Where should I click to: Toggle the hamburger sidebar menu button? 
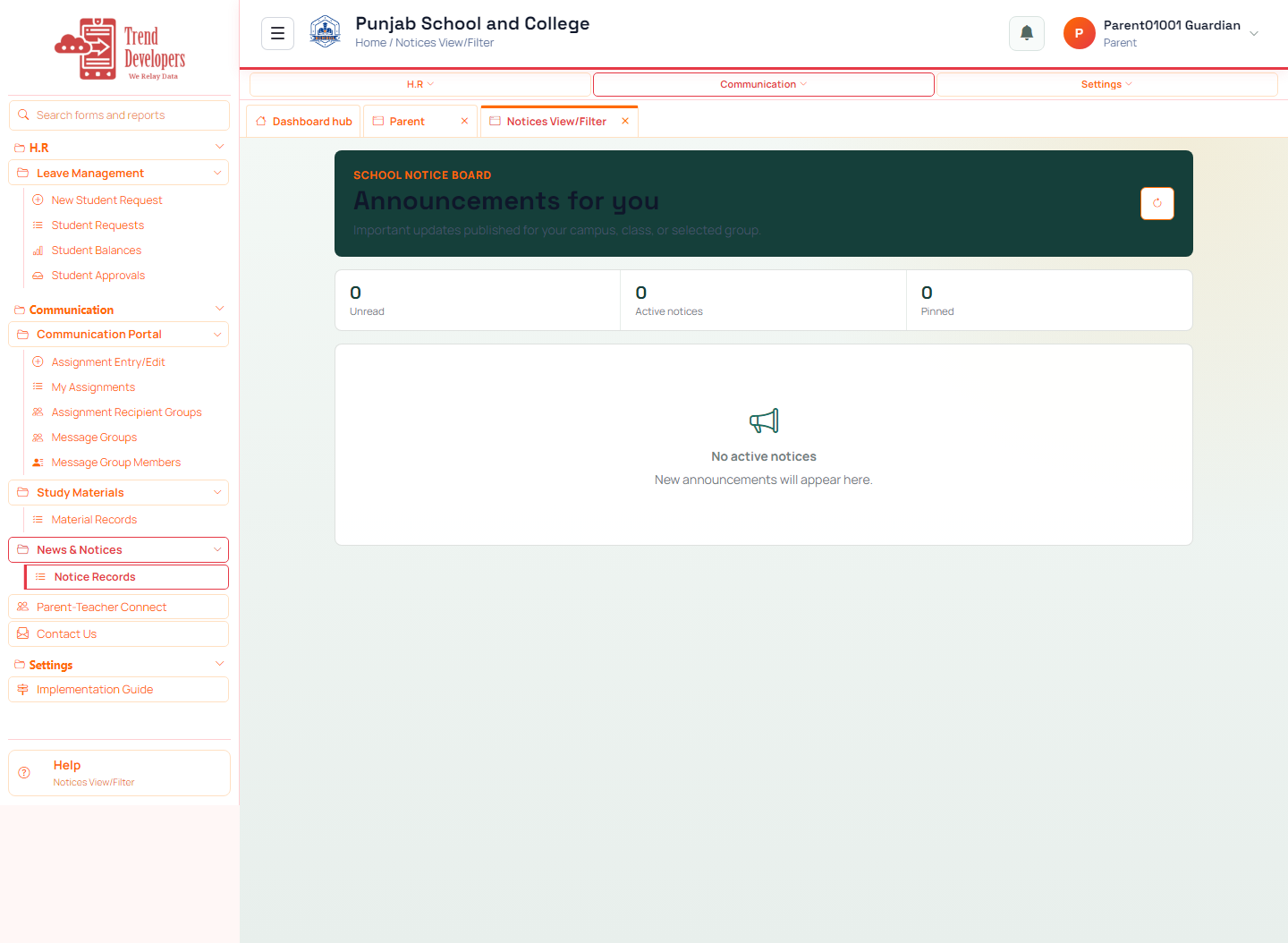[x=277, y=33]
